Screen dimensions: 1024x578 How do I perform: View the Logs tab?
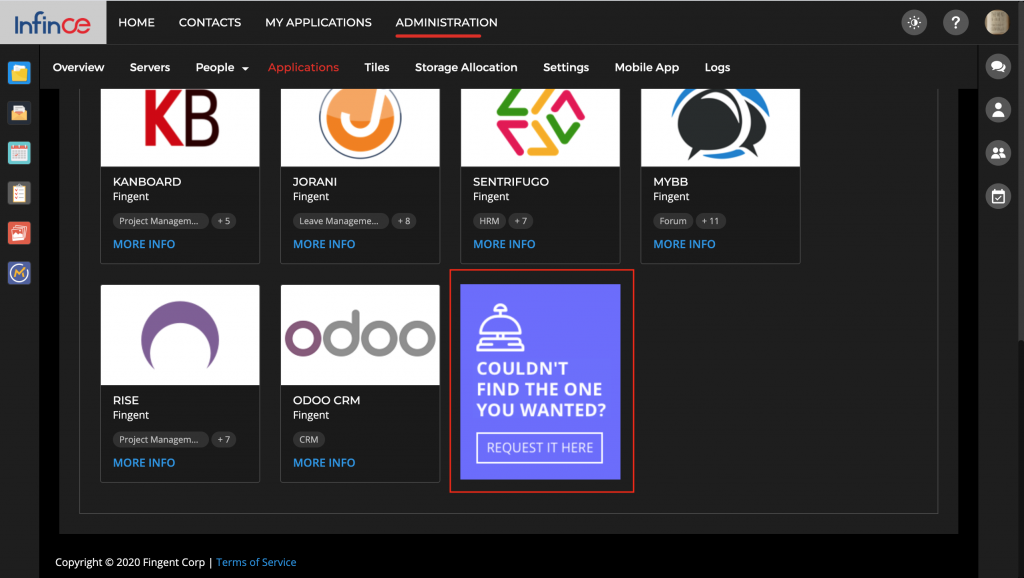click(x=717, y=67)
